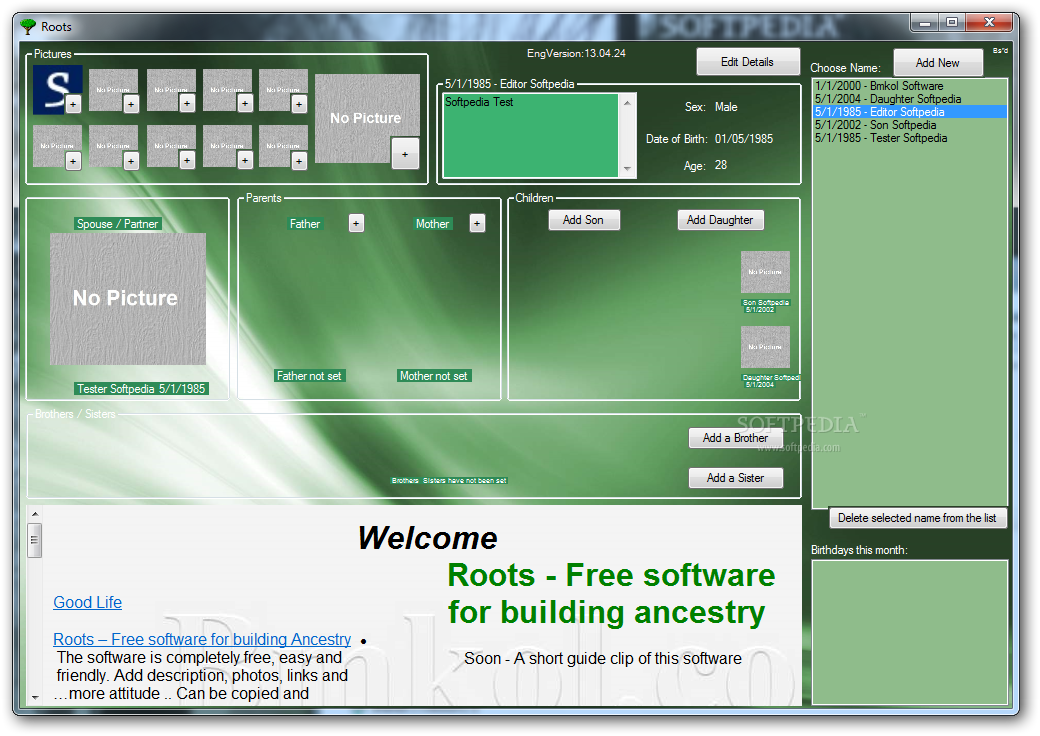Click the welcome panel scroll up arrow
Screen dimensions: 1040x736
35,514
